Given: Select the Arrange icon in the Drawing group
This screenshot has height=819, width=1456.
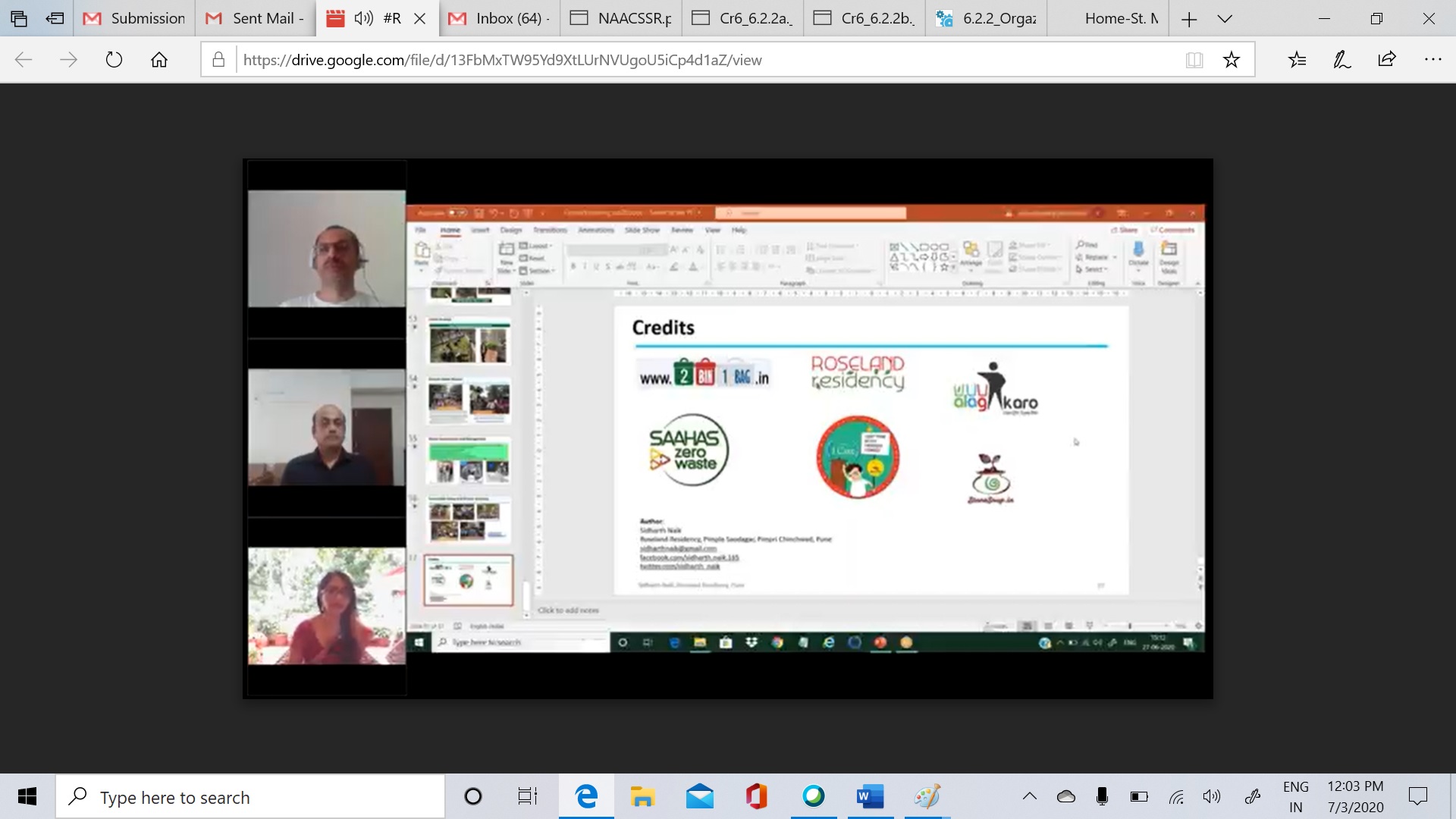Looking at the screenshot, I should click(x=971, y=258).
